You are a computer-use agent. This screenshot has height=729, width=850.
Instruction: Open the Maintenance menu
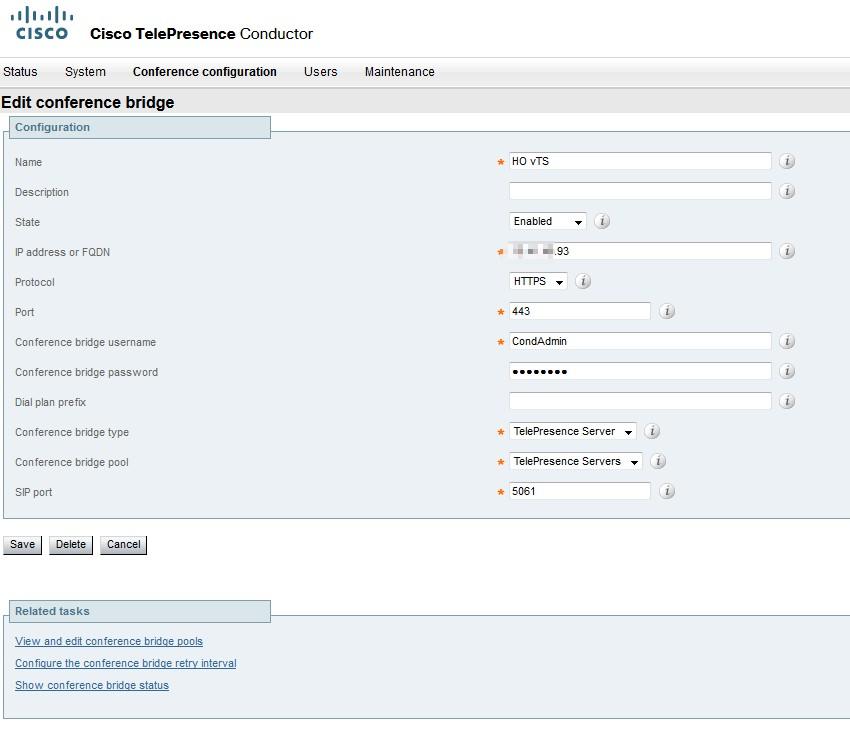tap(400, 72)
